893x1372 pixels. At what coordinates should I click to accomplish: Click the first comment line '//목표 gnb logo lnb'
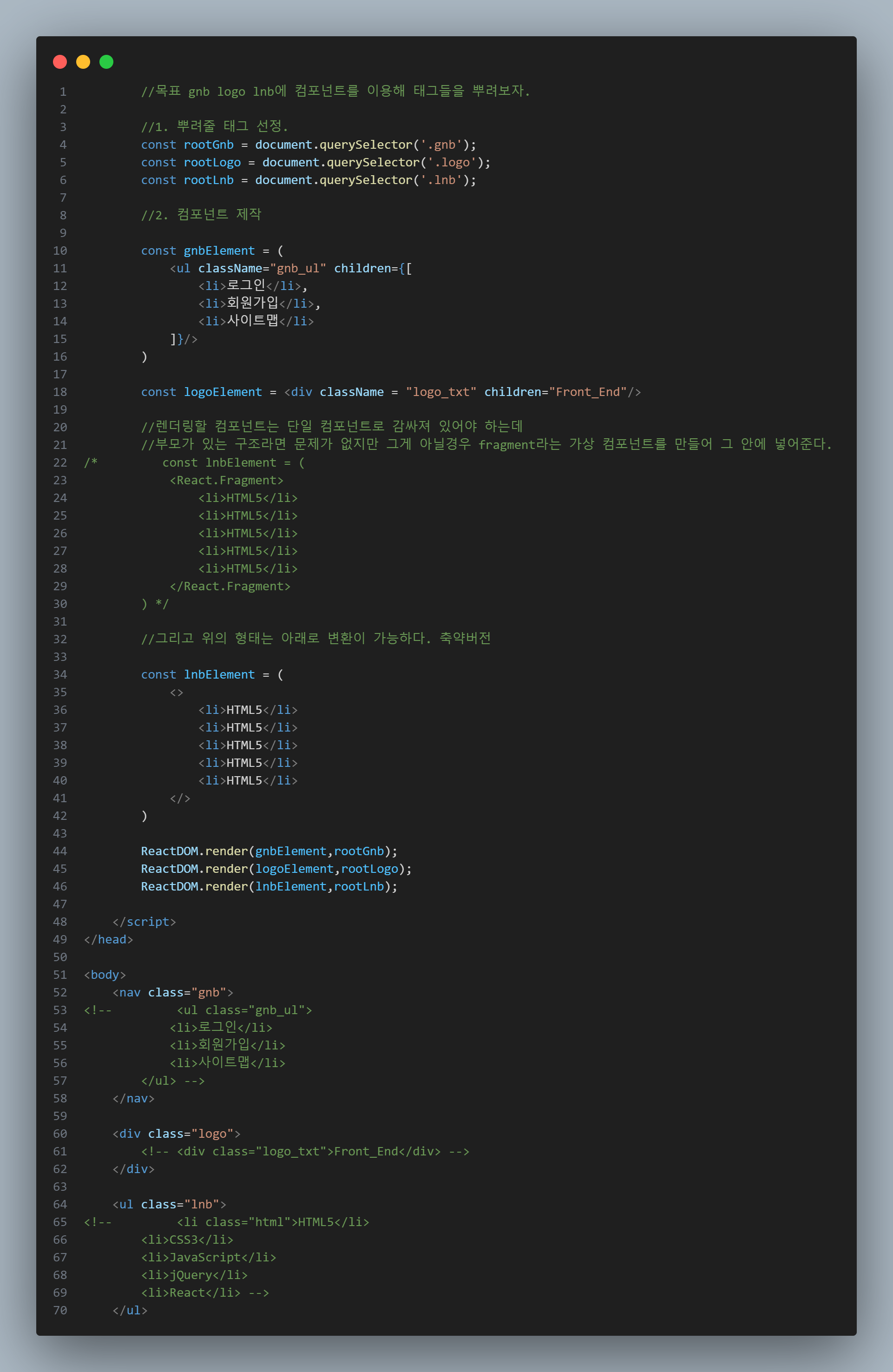click(335, 91)
